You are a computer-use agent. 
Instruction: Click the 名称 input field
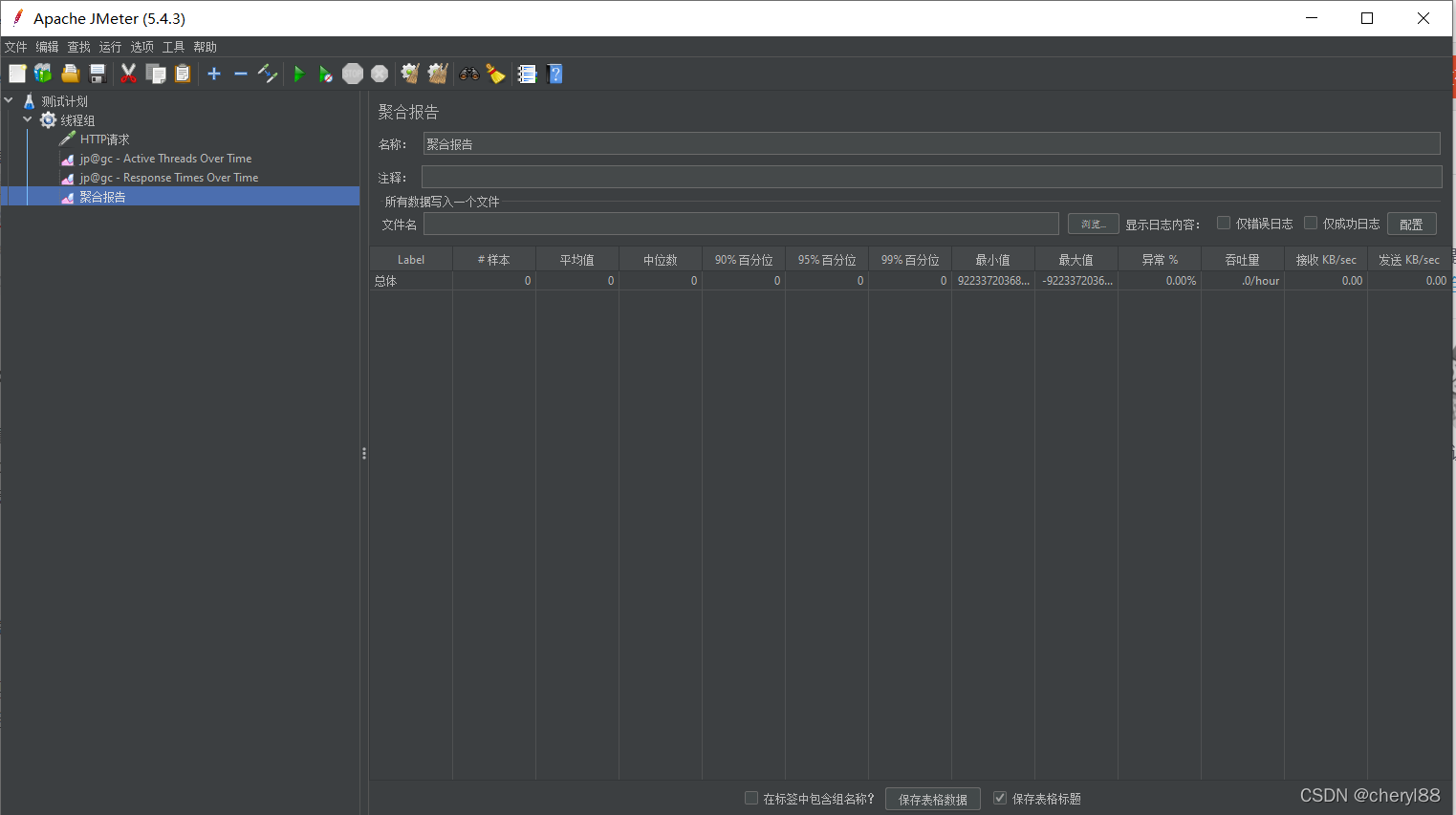tap(931, 143)
